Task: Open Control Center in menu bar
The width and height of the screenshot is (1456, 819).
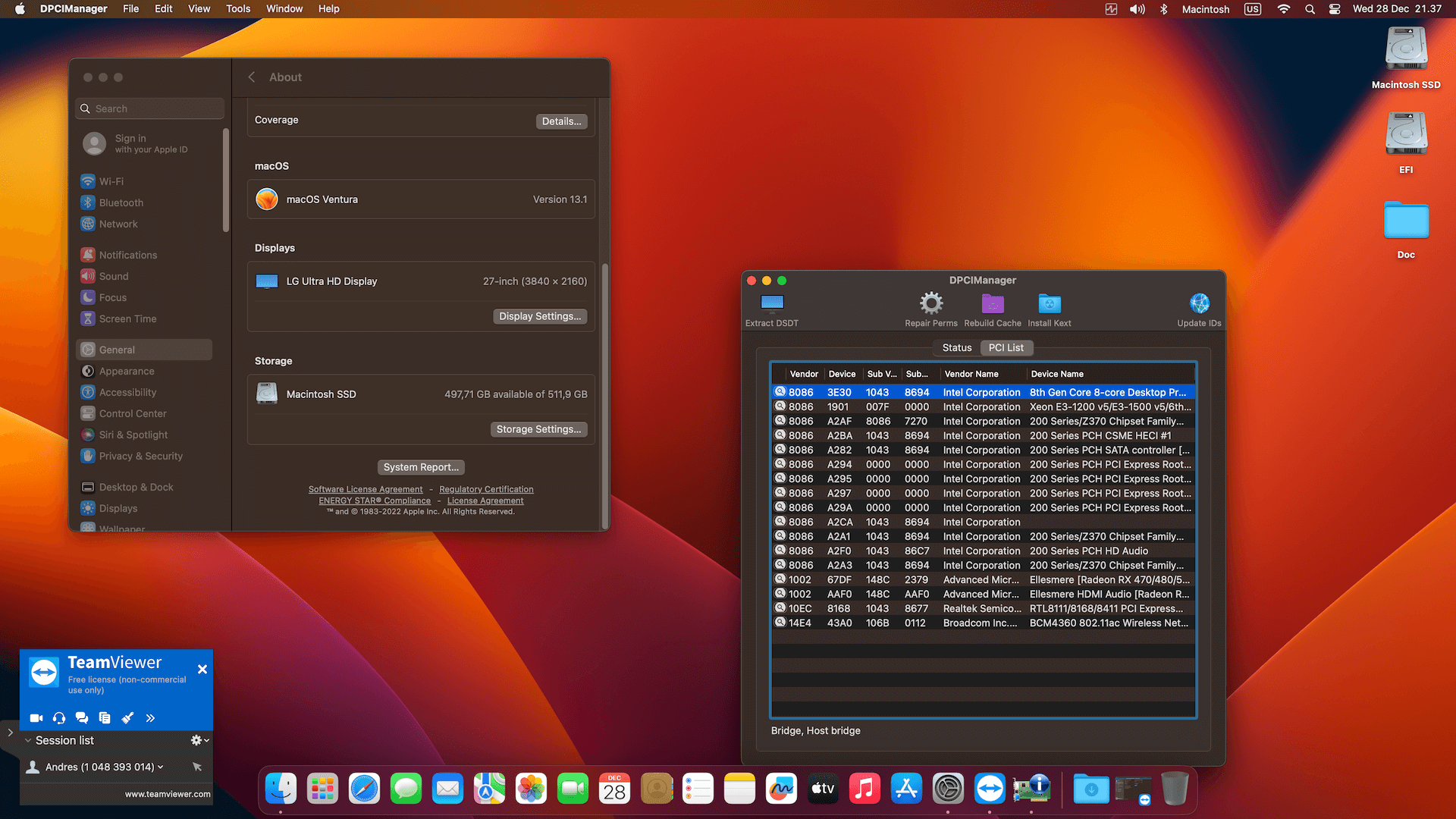Action: tap(1335, 9)
